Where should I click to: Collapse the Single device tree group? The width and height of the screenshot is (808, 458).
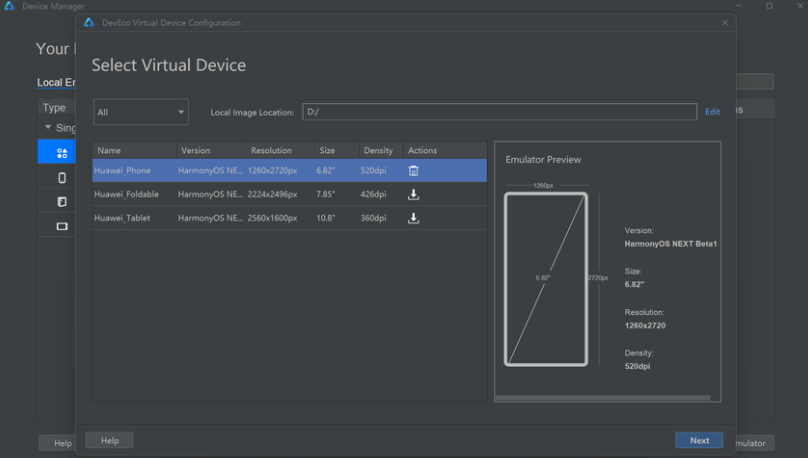click(47, 128)
